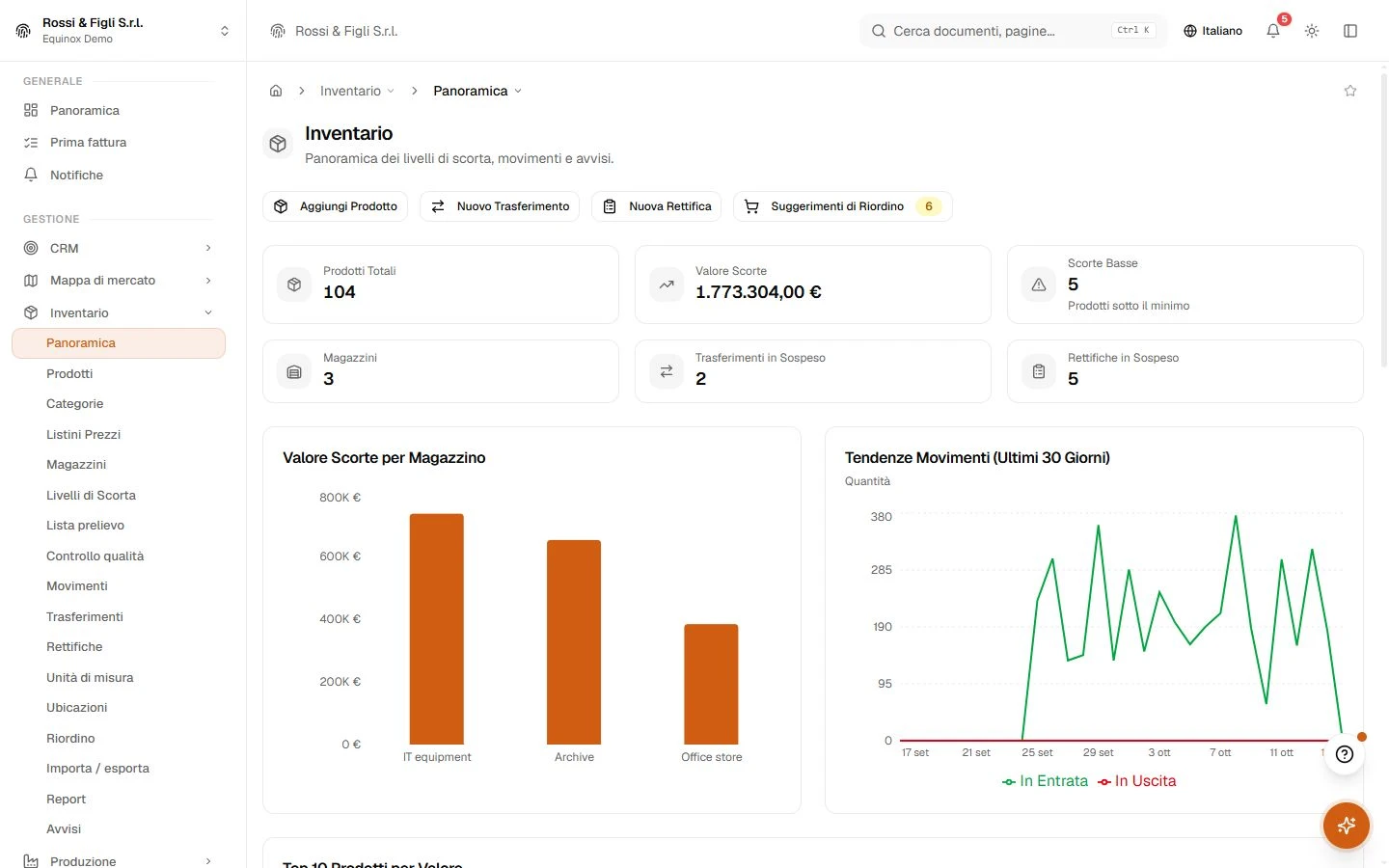Click the fingerprint logo in top bar

click(x=278, y=31)
